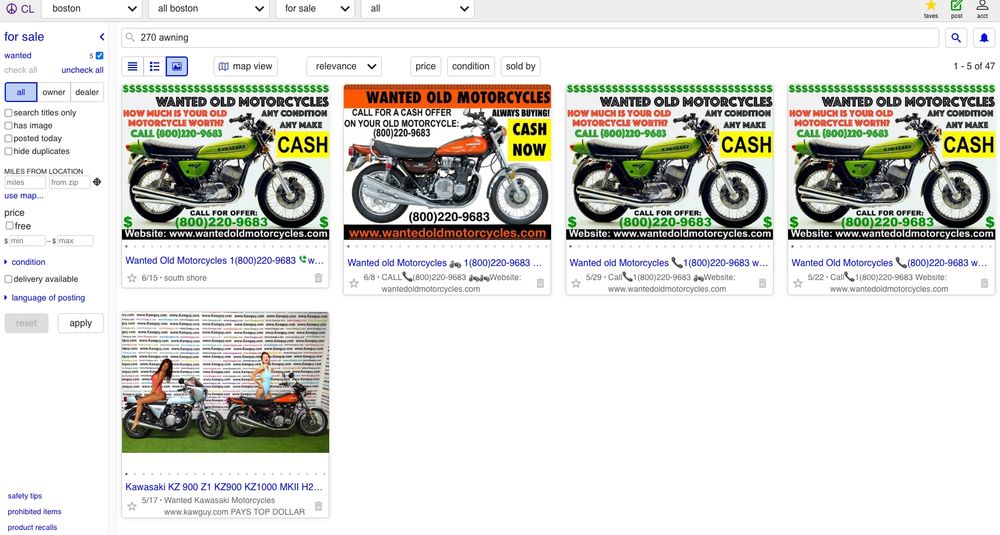Open the sold by filter button
The width and height of the screenshot is (1000, 535).
point(520,66)
